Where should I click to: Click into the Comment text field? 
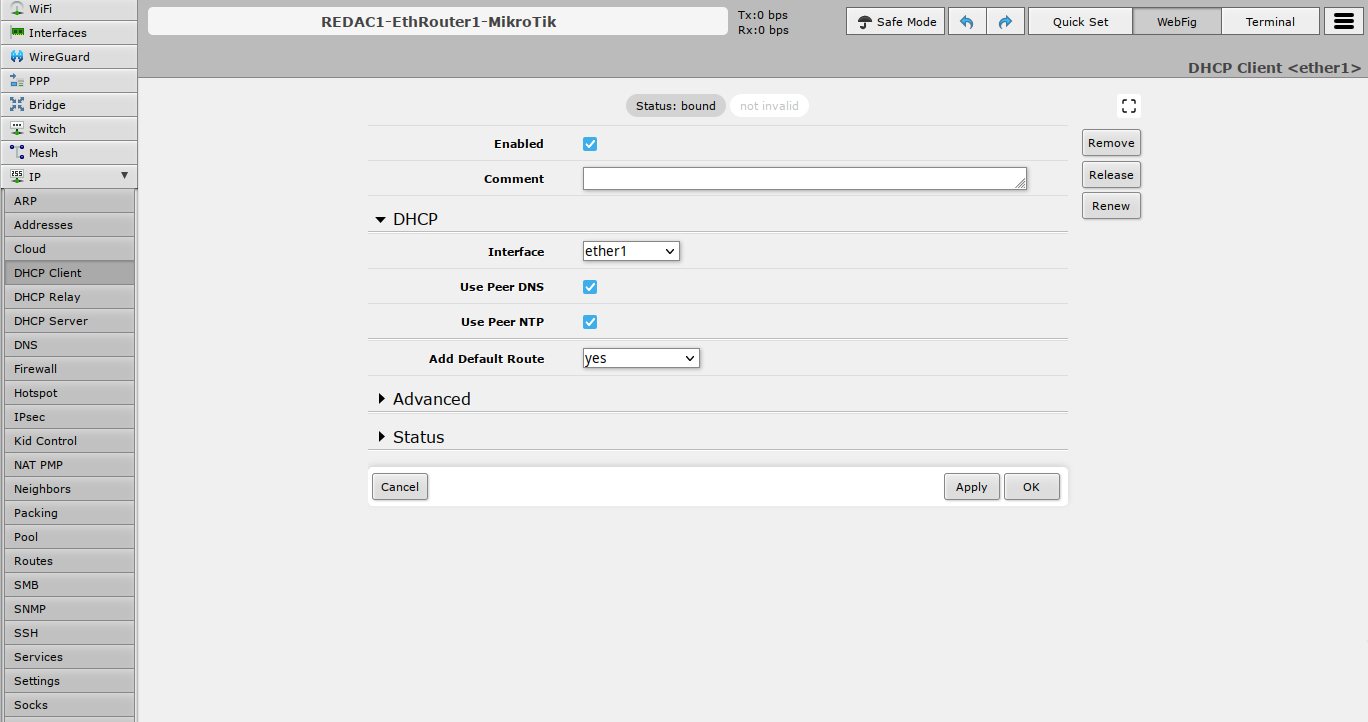804,179
